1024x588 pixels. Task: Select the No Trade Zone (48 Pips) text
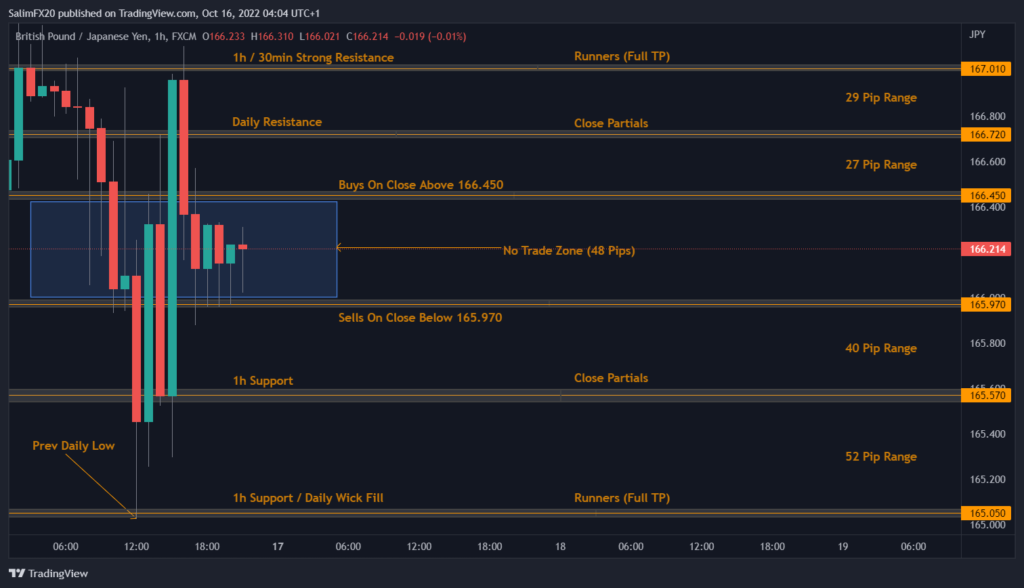click(568, 250)
